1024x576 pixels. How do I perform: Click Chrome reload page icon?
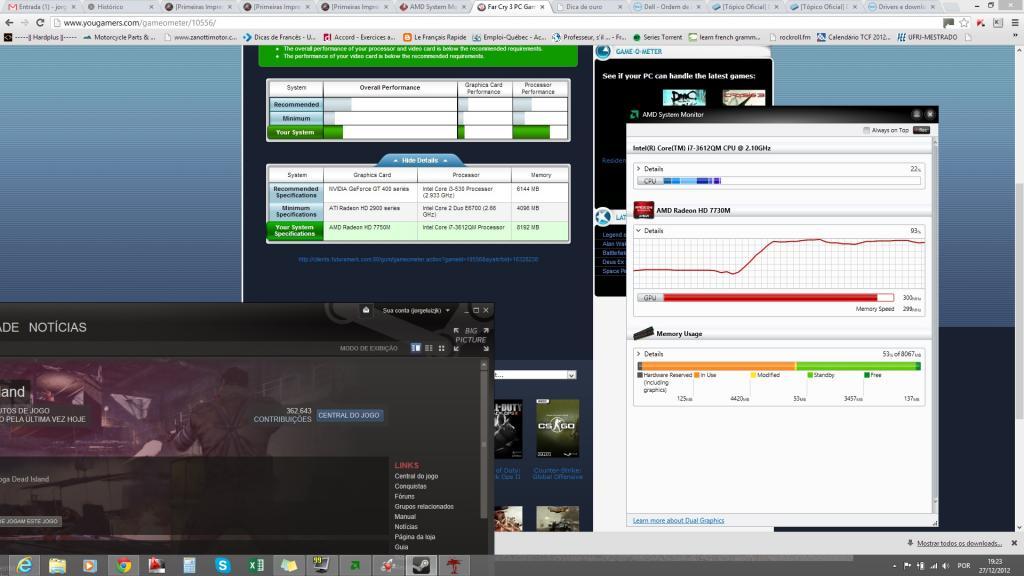[40, 23]
